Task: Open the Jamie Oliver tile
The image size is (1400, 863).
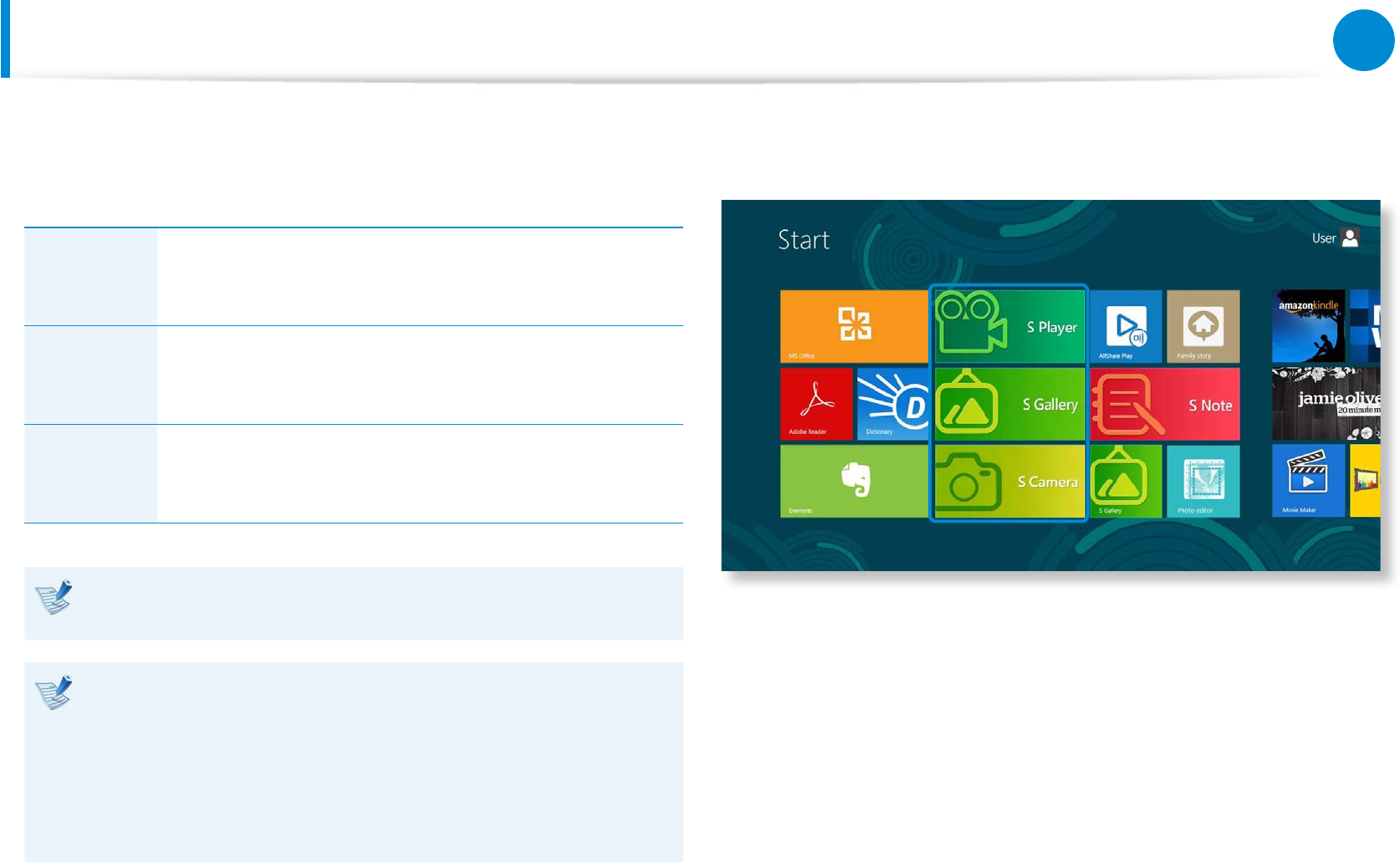Action: 1326,404
